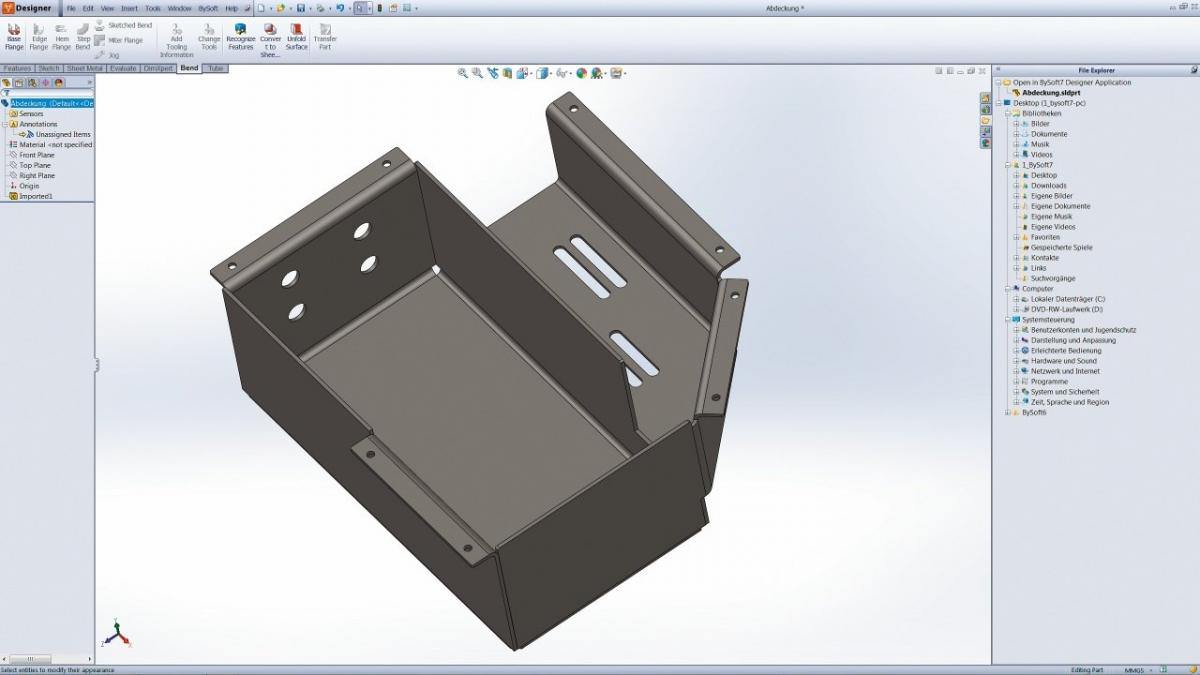
Task: Open the Evaluate tab
Action: pos(124,69)
